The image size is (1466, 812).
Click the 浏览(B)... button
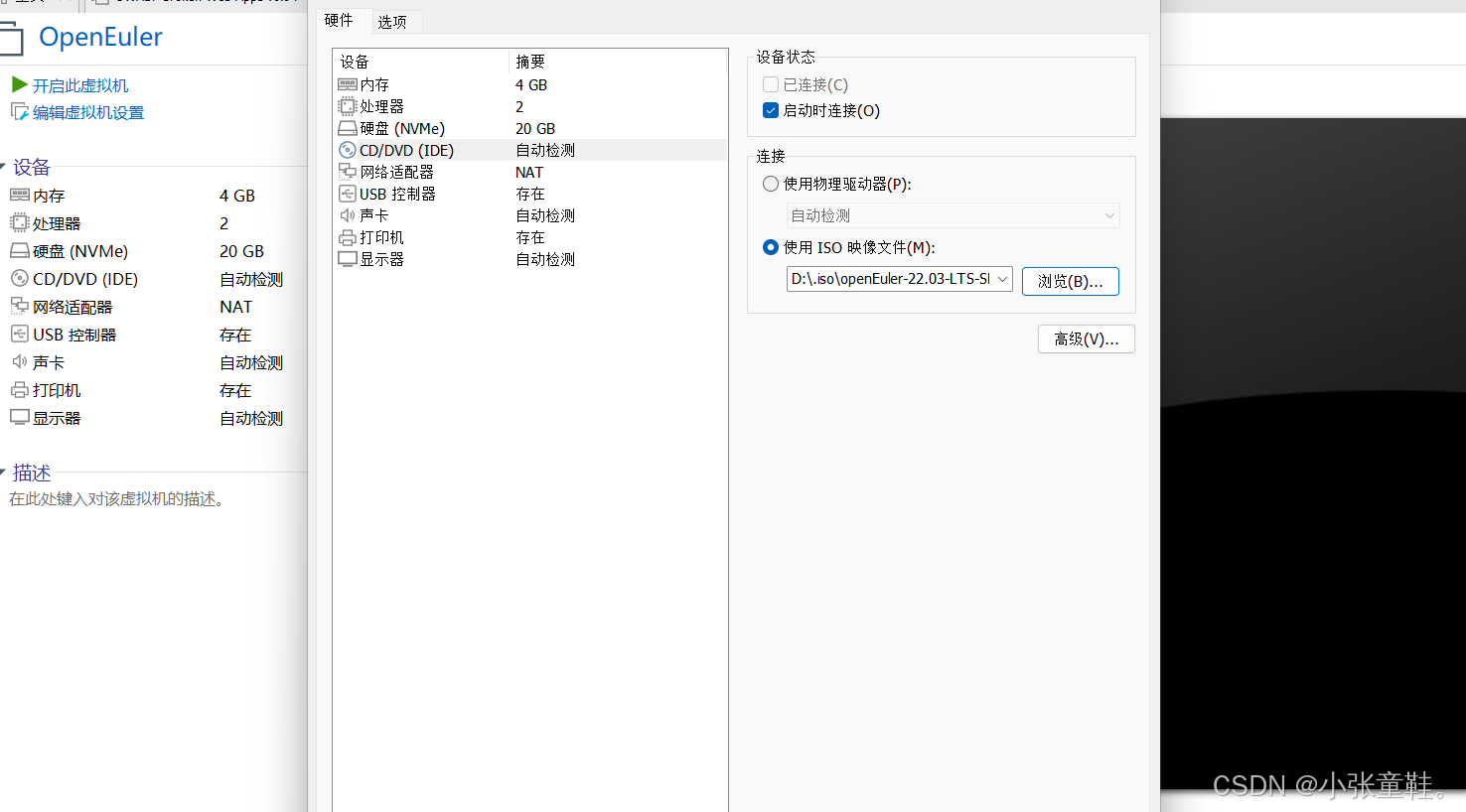(1070, 281)
